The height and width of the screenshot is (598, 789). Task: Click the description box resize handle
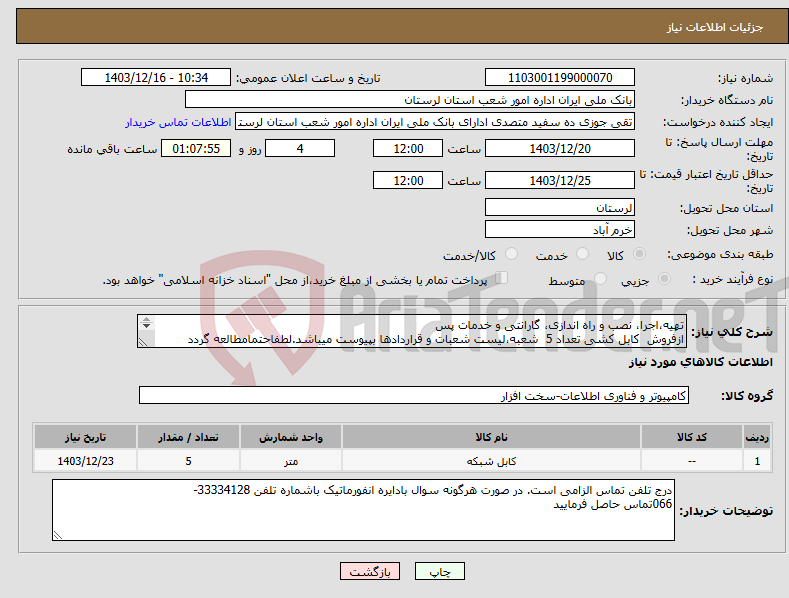click(143, 342)
